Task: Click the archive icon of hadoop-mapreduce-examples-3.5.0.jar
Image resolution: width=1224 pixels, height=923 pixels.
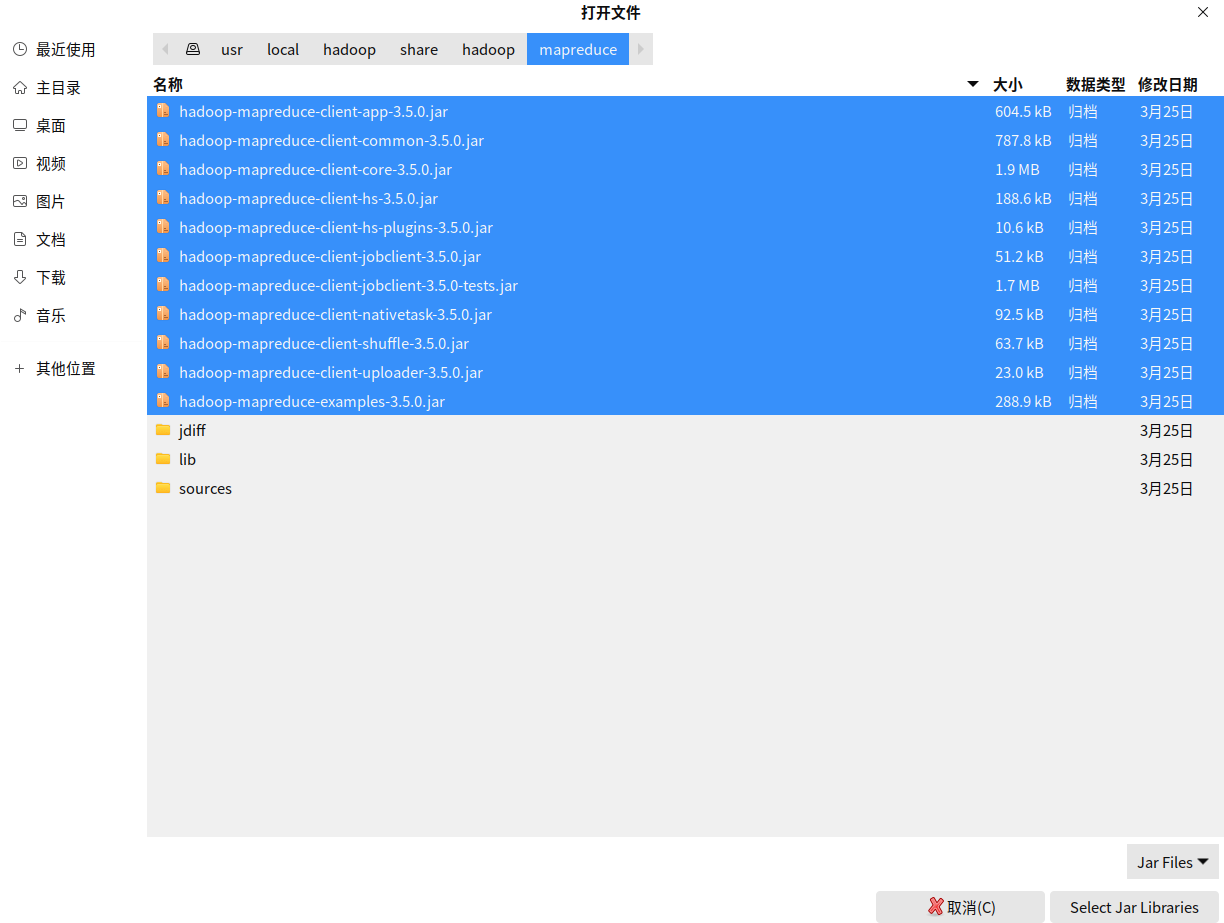Action: [x=163, y=401]
